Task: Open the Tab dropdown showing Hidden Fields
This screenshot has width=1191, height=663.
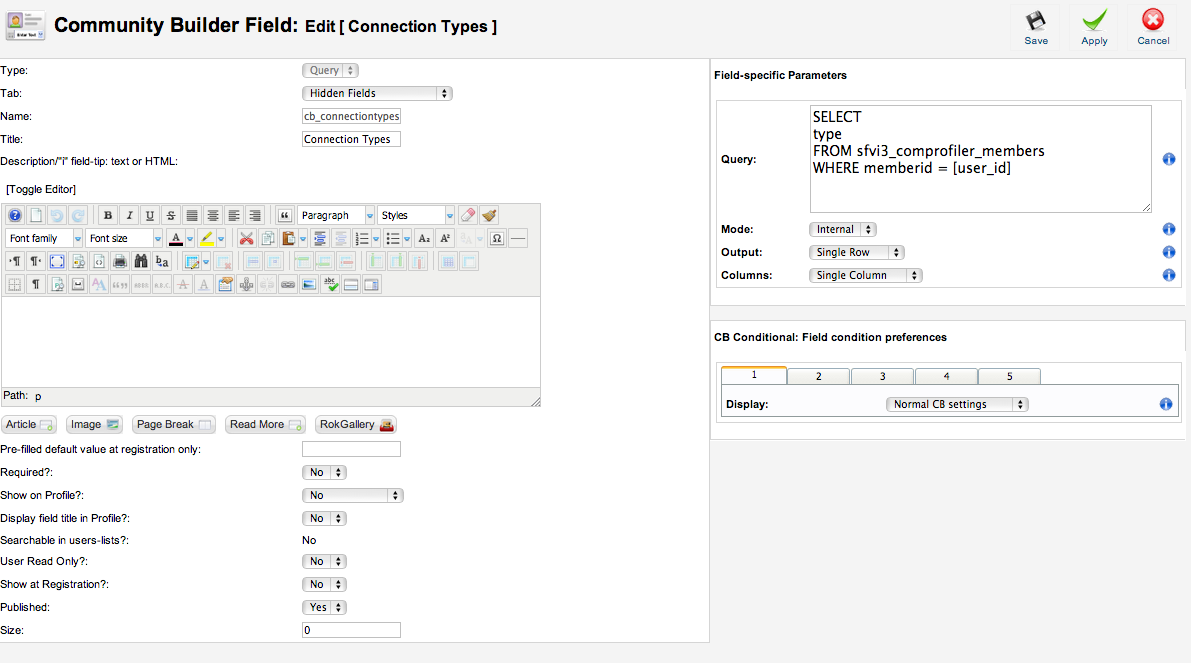Action: 377,93
